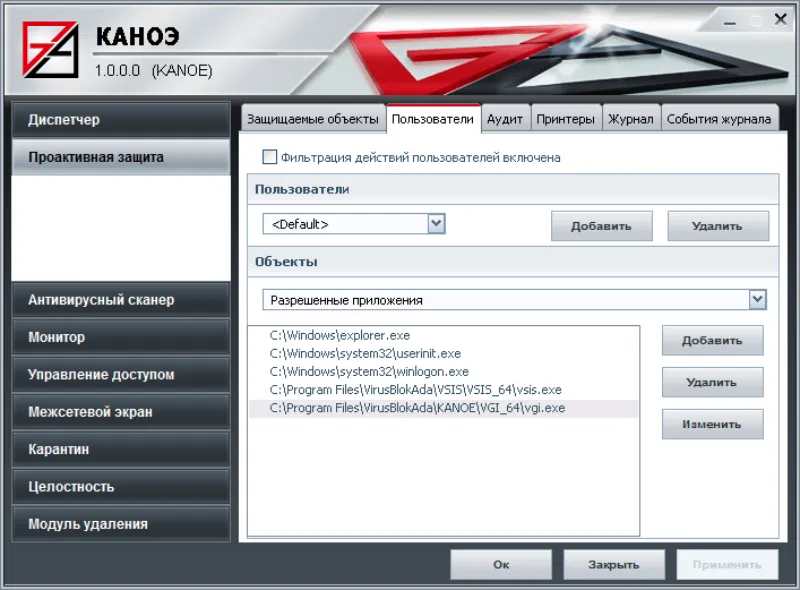Select the vsis.exe list entry
The height and width of the screenshot is (590, 800).
pos(443,390)
